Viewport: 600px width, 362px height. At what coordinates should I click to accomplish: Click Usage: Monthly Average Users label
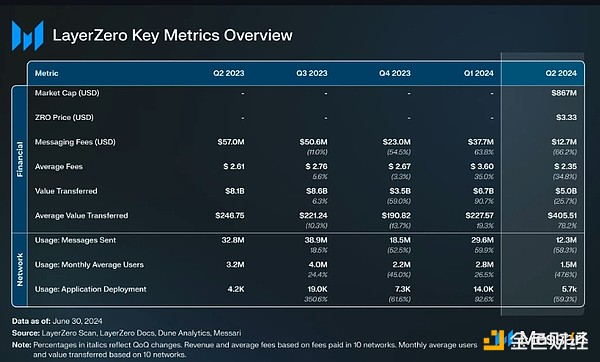[89, 265]
